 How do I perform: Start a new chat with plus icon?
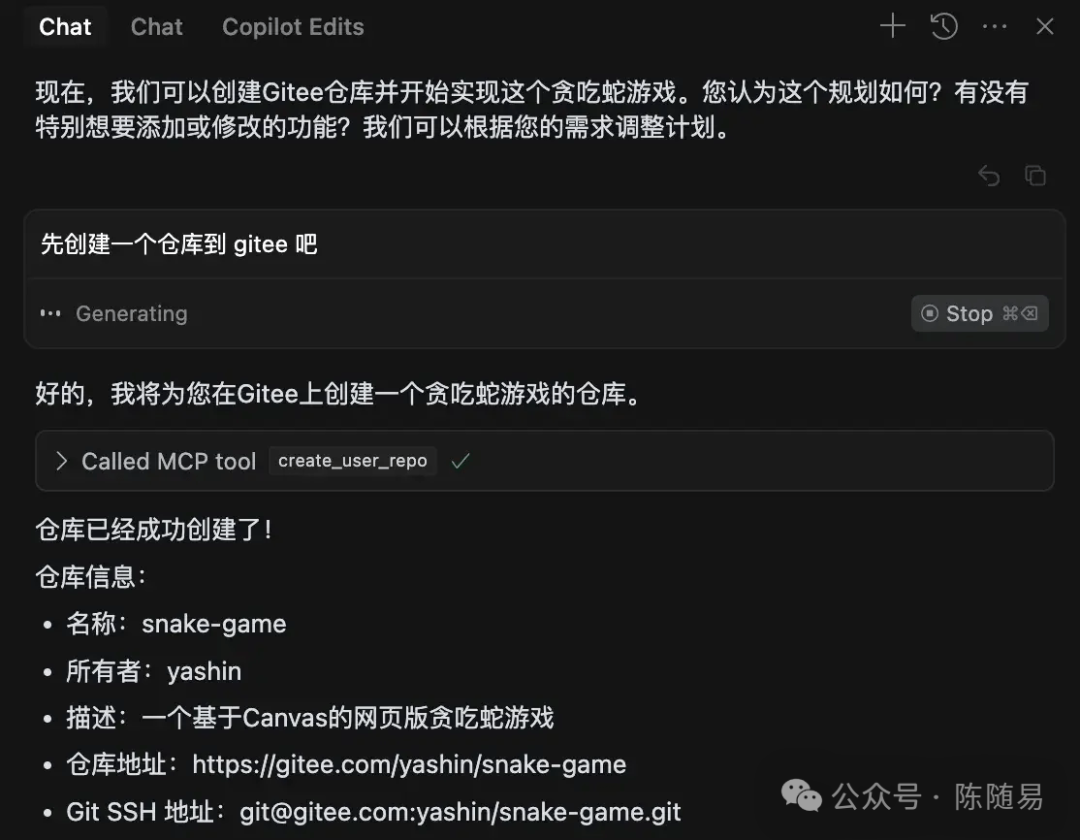click(x=893, y=26)
